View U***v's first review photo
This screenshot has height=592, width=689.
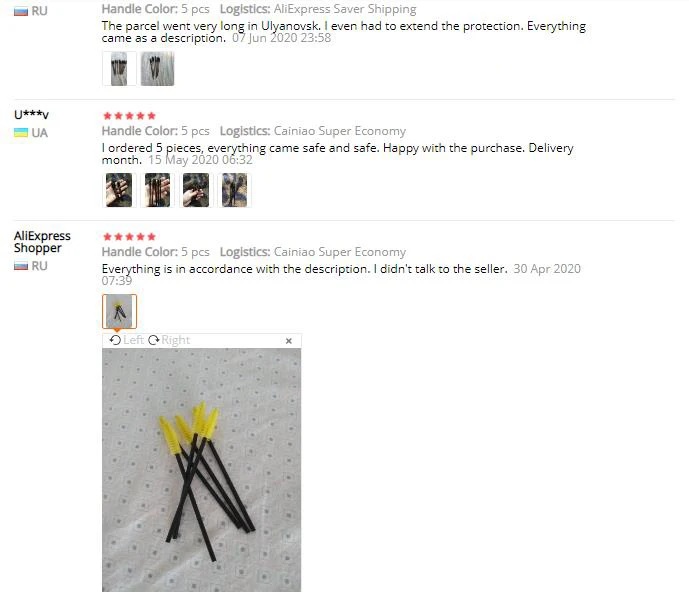pos(119,190)
